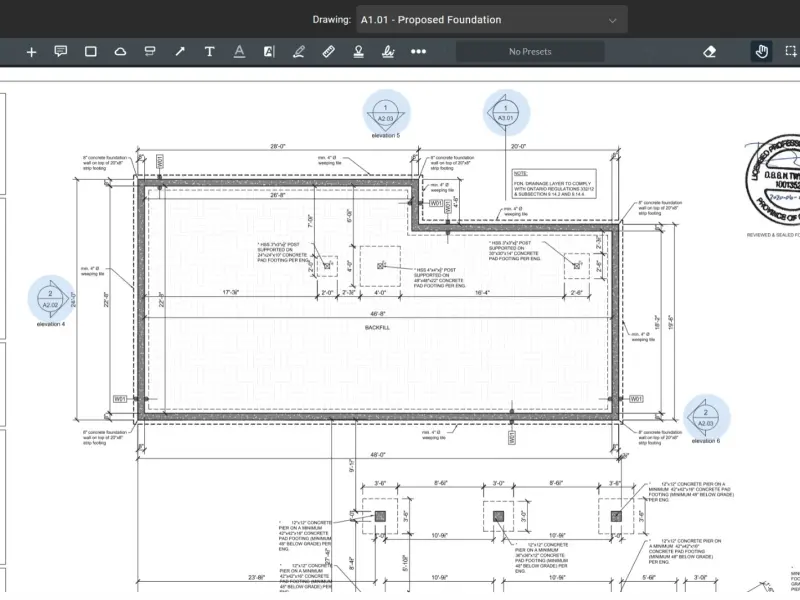Screen dimensions: 800x600
Task: Select the comment note tool
Action: [61, 52]
